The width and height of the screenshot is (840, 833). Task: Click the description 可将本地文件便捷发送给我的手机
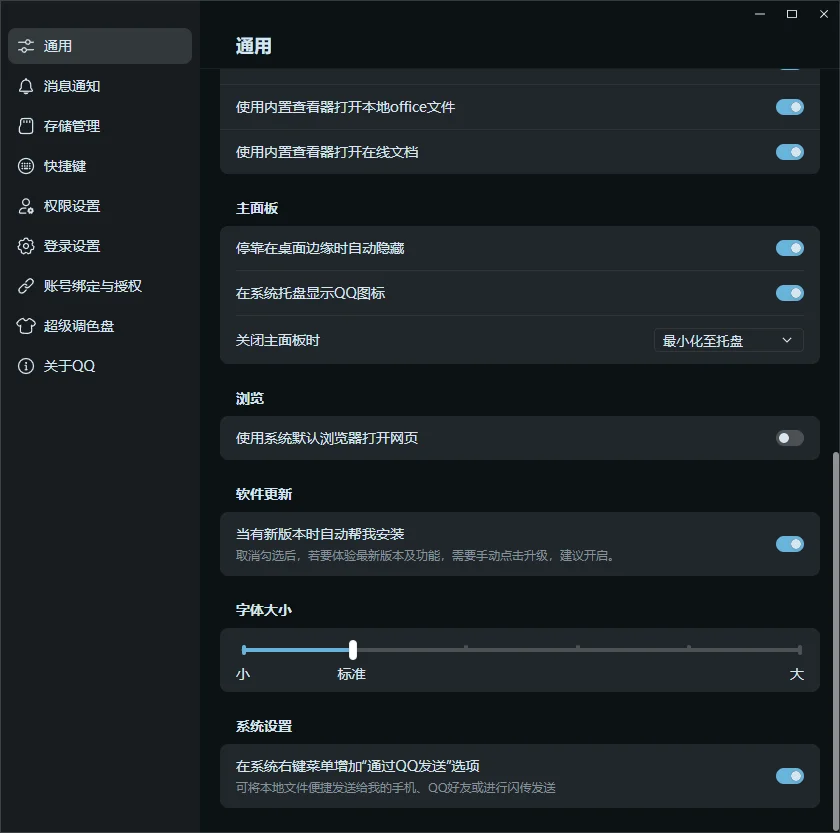(395, 787)
